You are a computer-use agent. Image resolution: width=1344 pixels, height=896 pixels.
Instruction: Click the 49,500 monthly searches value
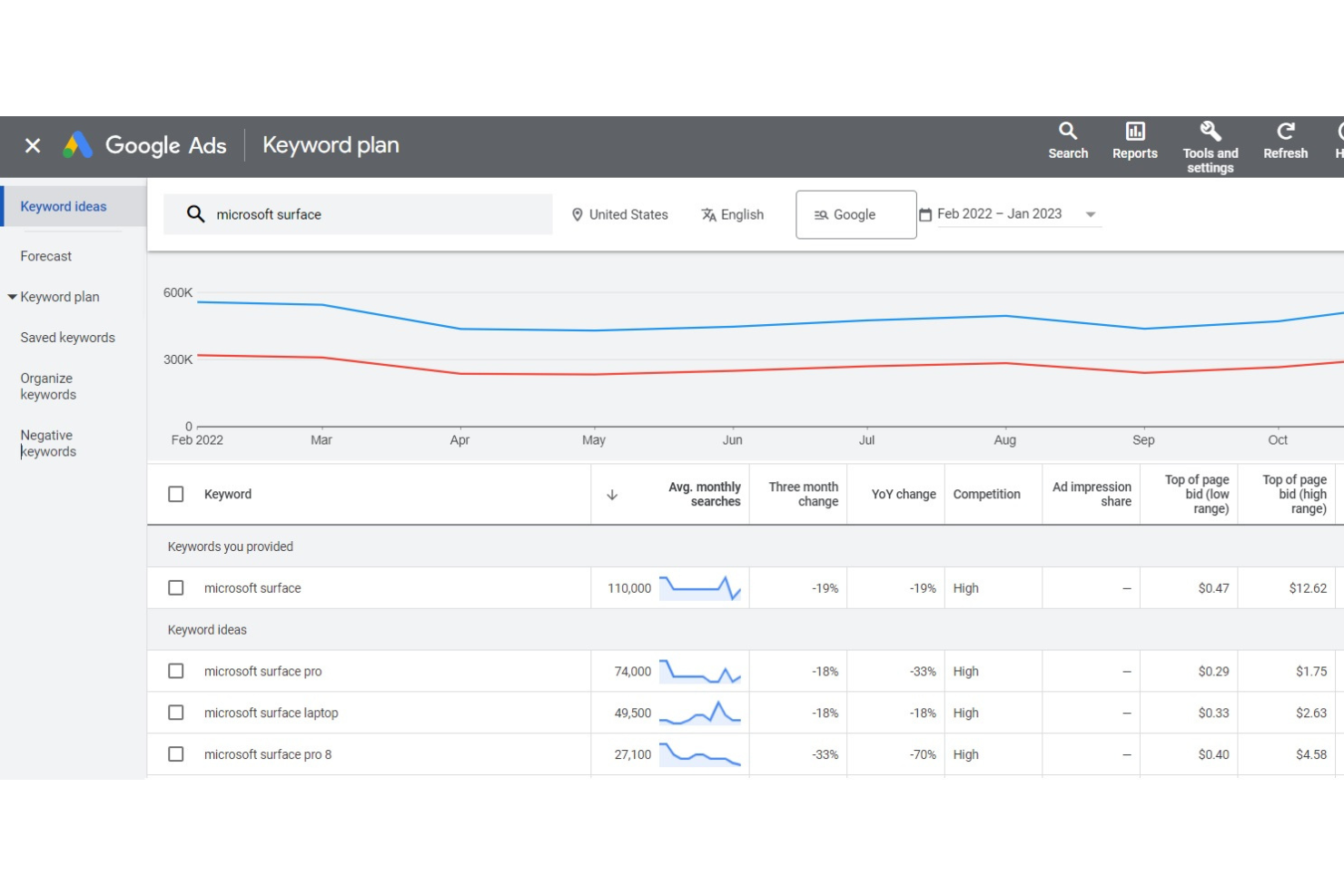(633, 713)
